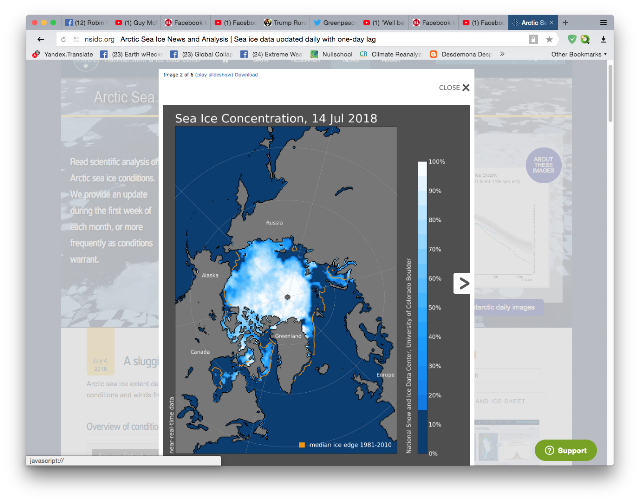640x503 pixels.
Task: Close the image lightbox with CLOSE X
Action: pyautogui.click(x=454, y=87)
